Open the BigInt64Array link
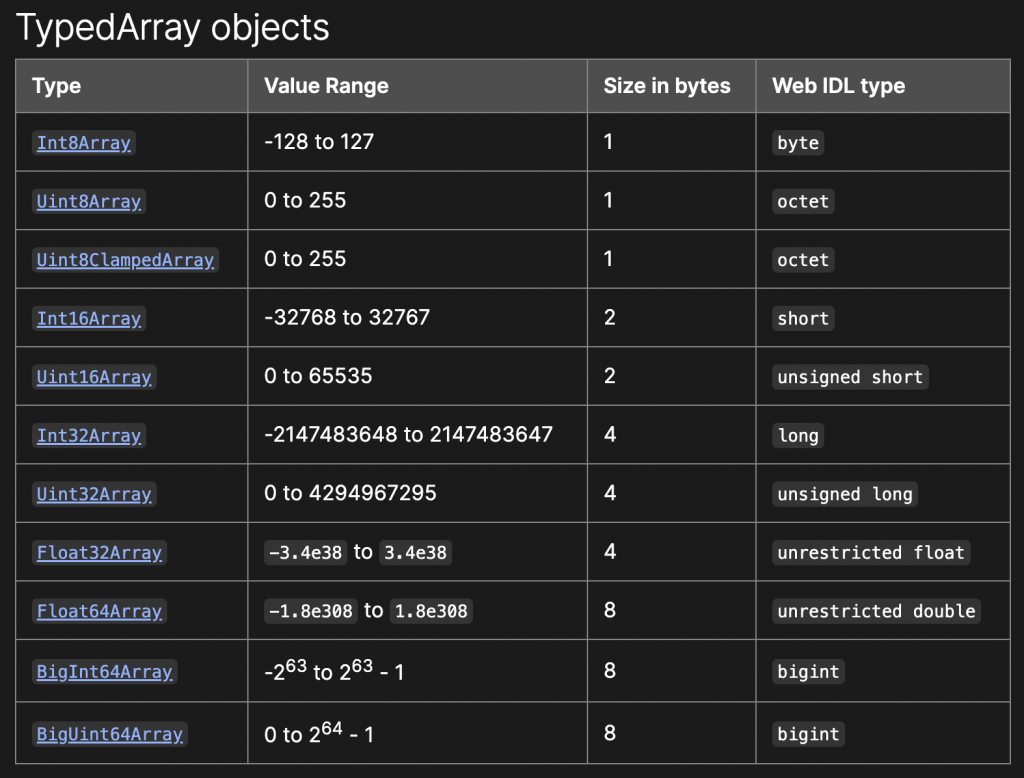This screenshot has height=778, width=1024. (x=104, y=672)
